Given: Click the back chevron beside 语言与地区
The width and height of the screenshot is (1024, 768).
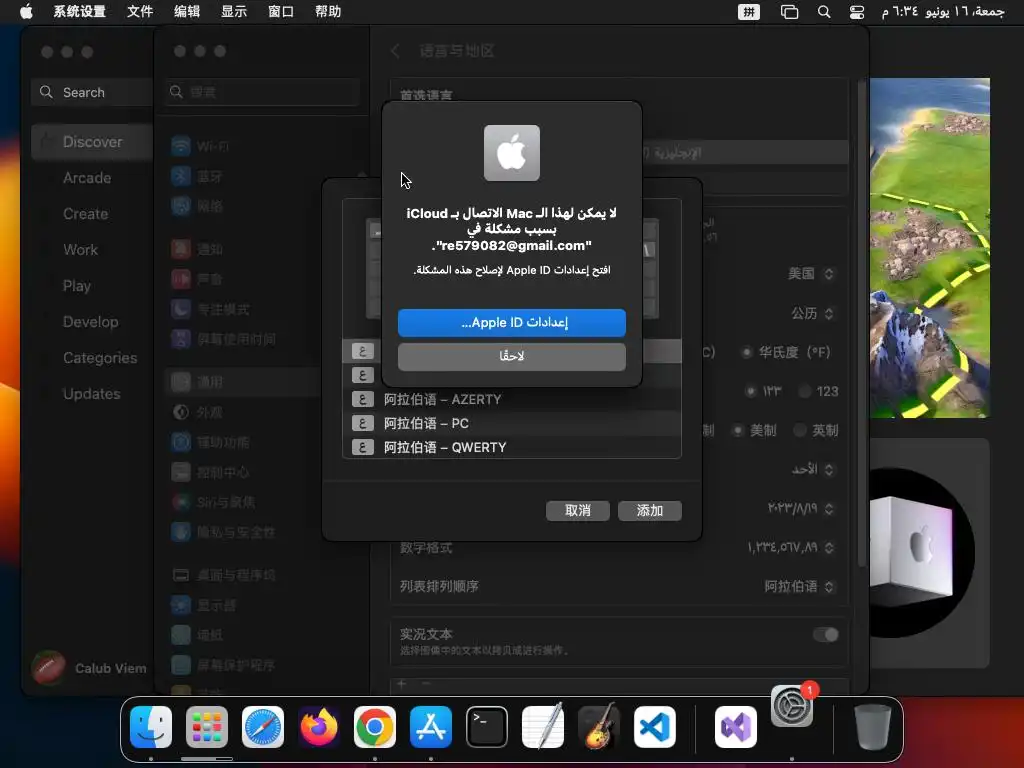Looking at the screenshot, I should (395, 51).
